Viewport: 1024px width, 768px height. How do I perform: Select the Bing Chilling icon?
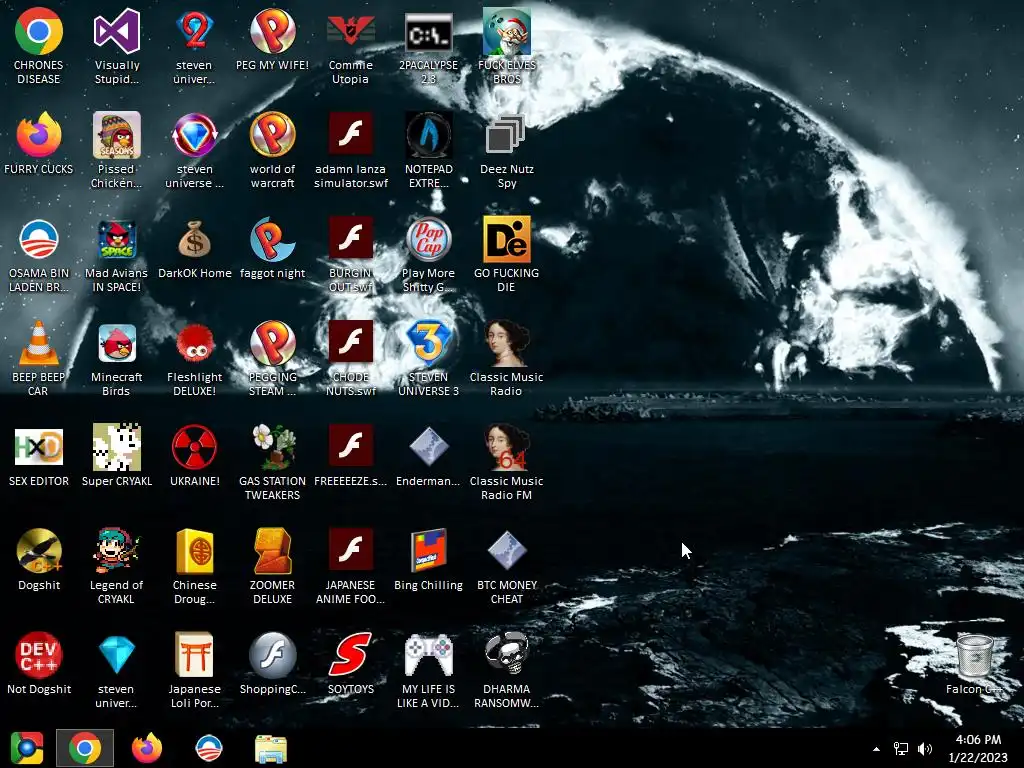click(428, 551)
